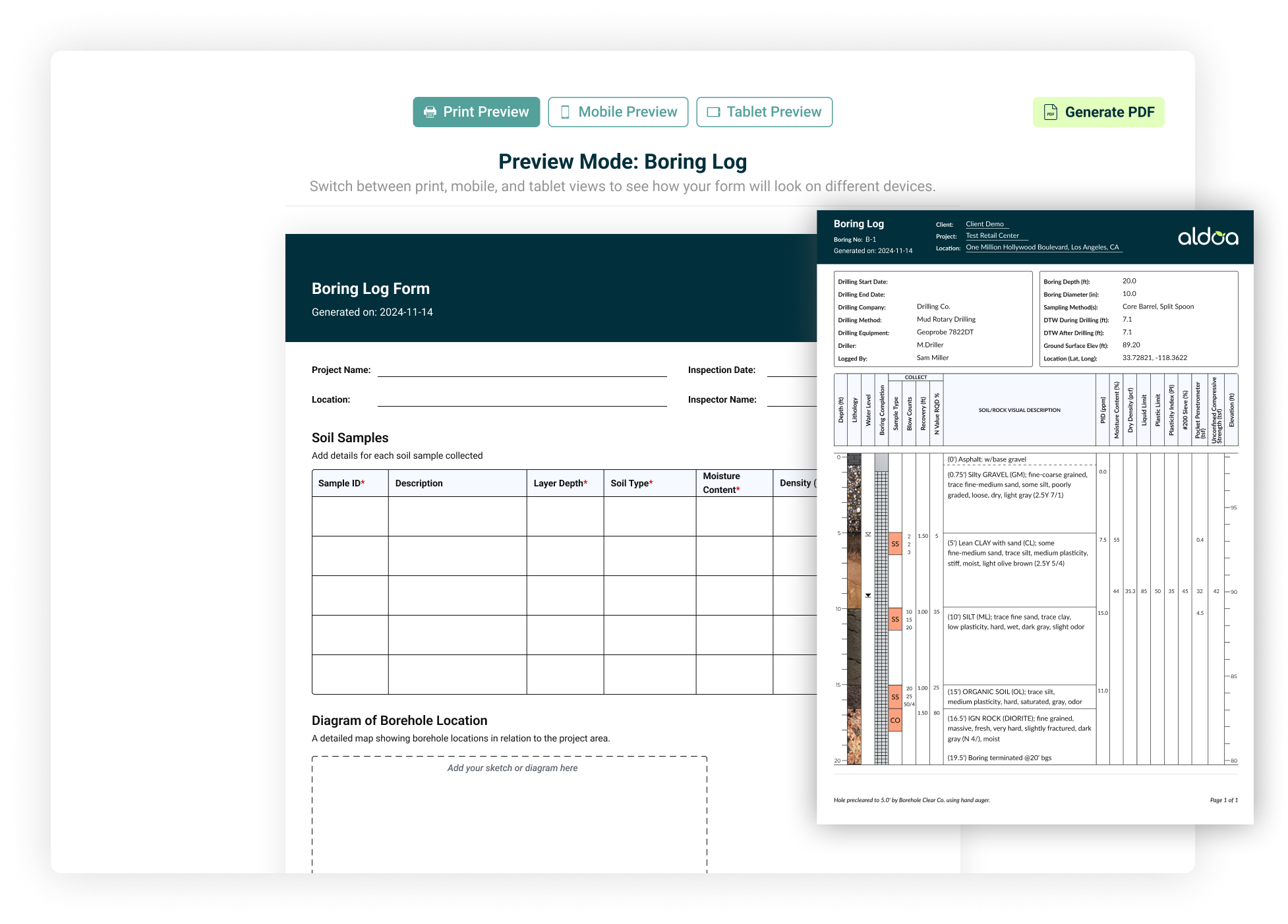Viewport: 1288px width, 924px height.
Task: Click the PDF file icon on Generate PDF
Action: coord(1051,111)
